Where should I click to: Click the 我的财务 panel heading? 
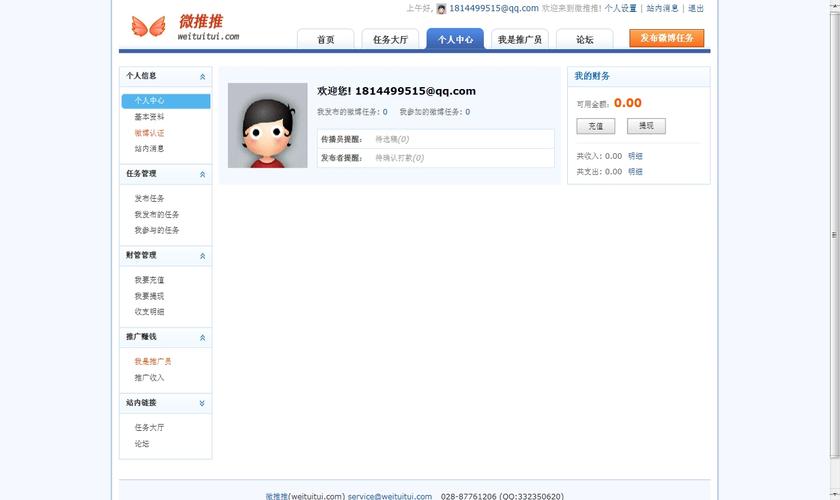click(592, 76)
